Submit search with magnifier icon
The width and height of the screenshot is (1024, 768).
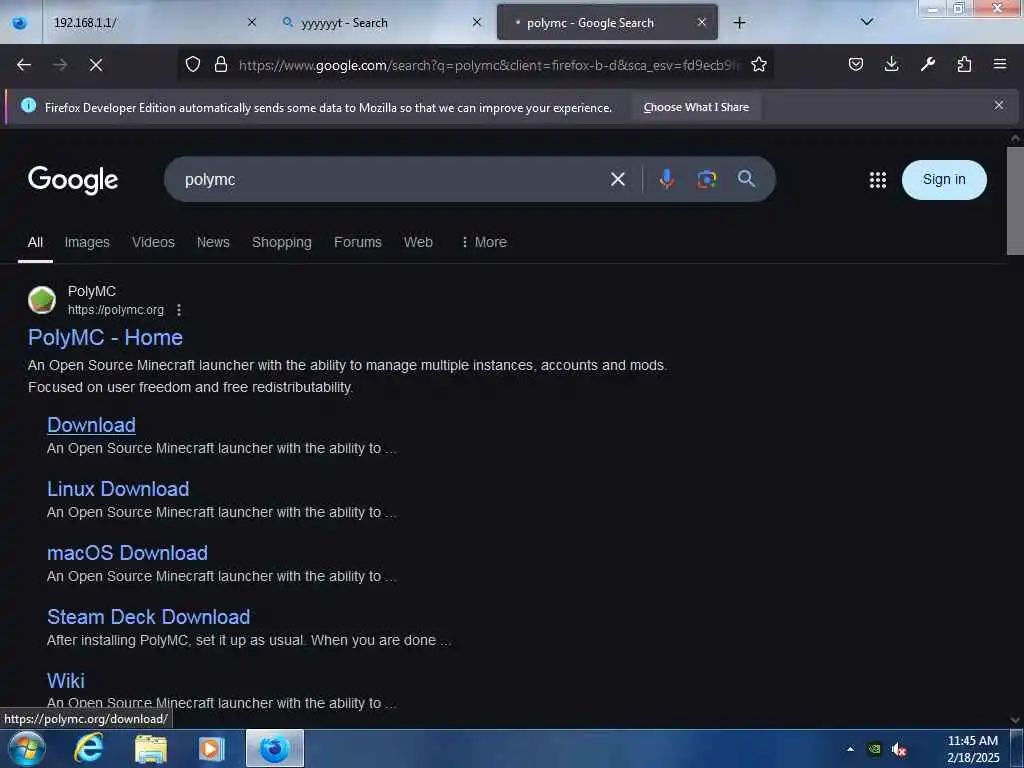pyautogui.click(x=746, y=178)
